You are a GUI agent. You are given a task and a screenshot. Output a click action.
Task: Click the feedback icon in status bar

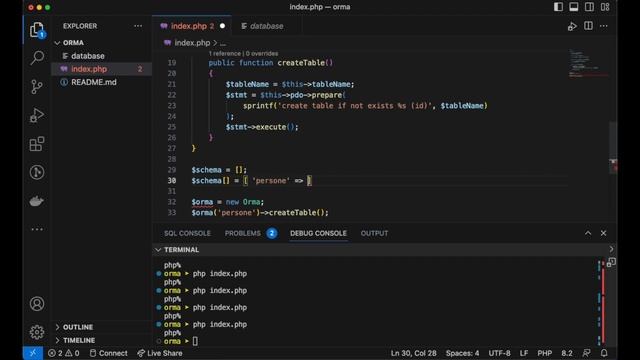pyautogui.click(x=587, y=353)
